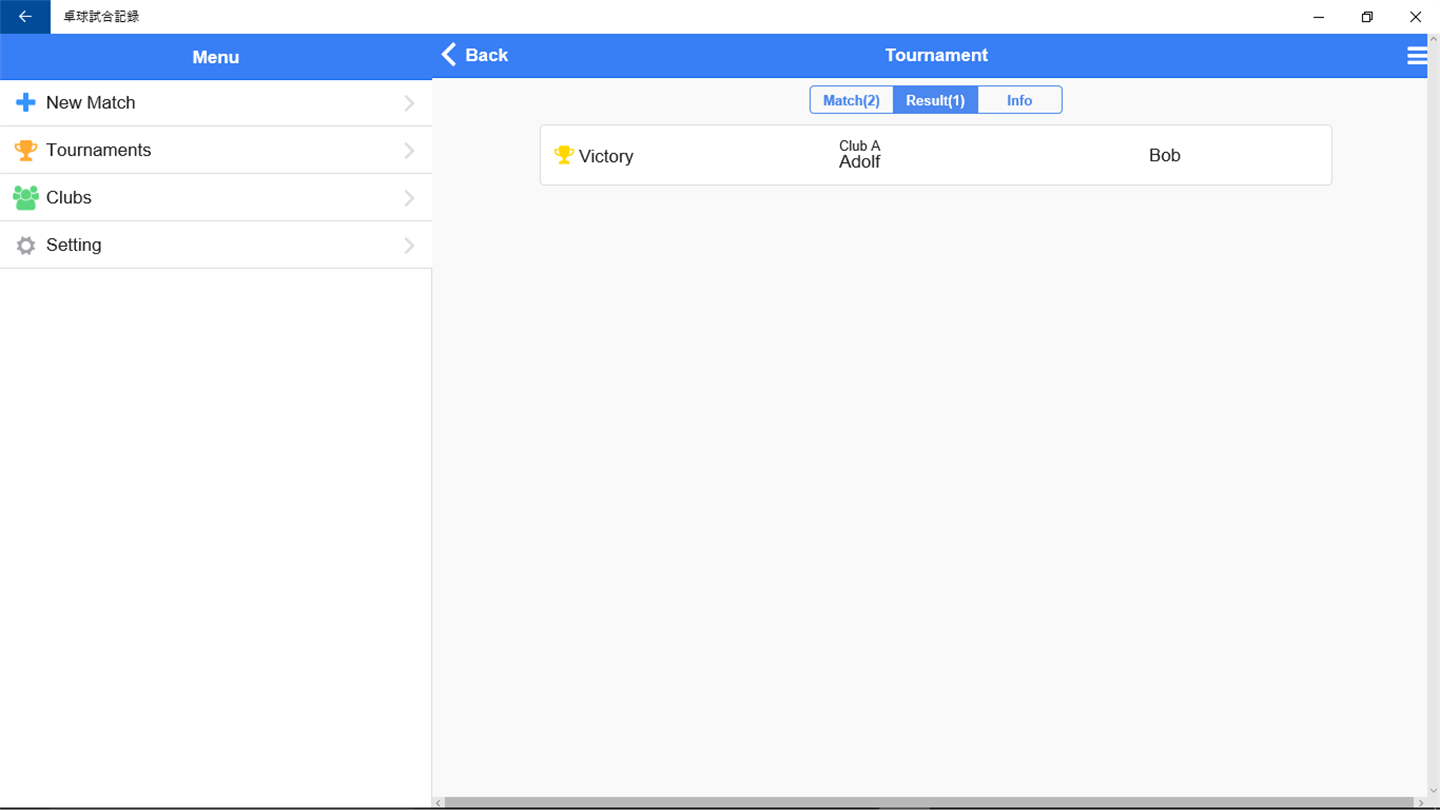Open the Info tab
Image resolution: width=1440 pixels, height=810 pixels.
1019,100
